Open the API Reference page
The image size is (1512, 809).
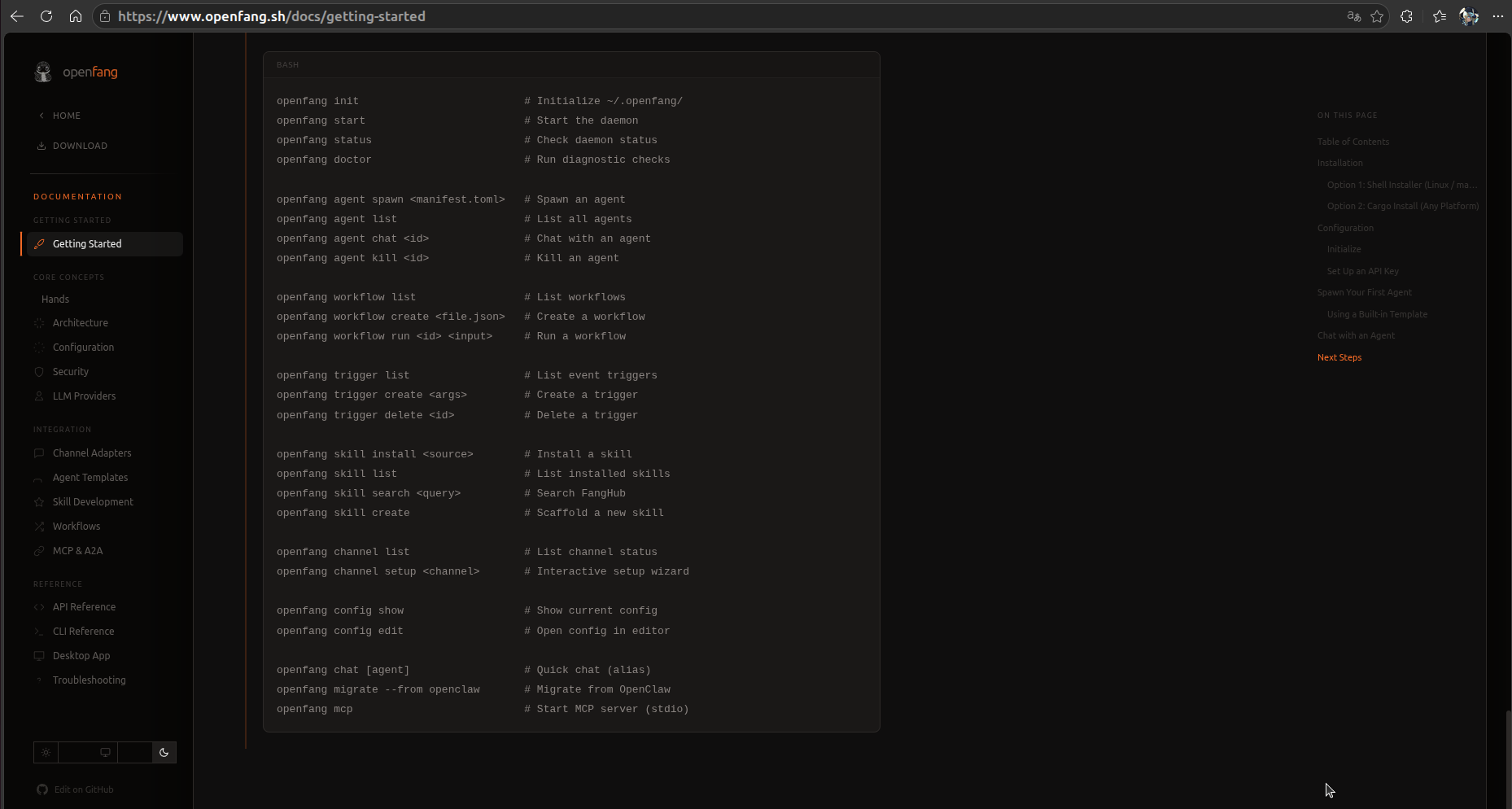point(84,607)
